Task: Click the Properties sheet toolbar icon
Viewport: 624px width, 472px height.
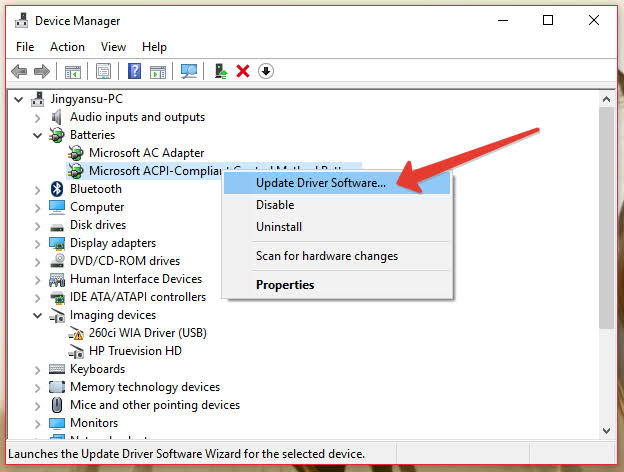Action: (103, 71)
